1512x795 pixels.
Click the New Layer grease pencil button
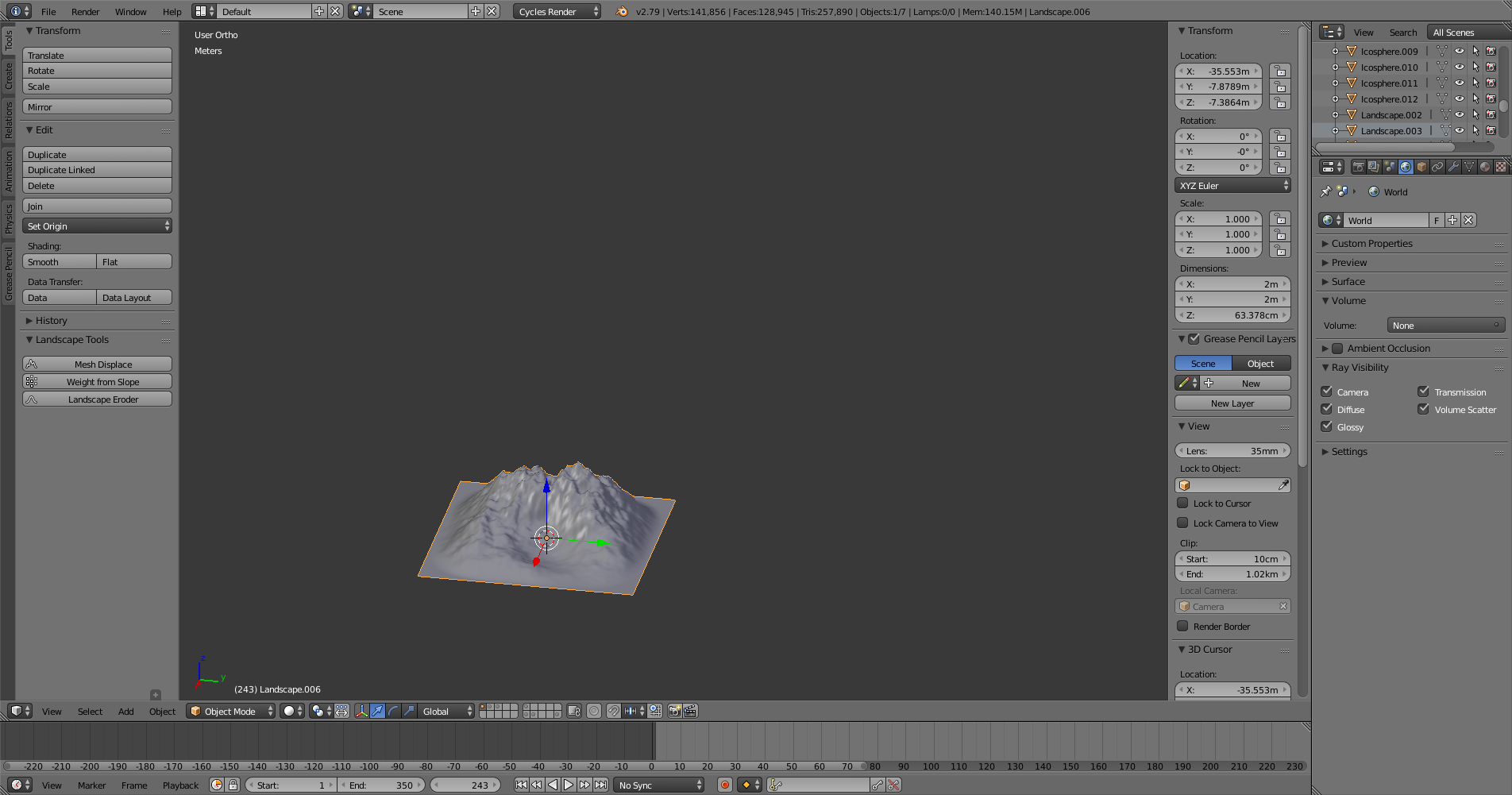click(x=1232, y=403)
